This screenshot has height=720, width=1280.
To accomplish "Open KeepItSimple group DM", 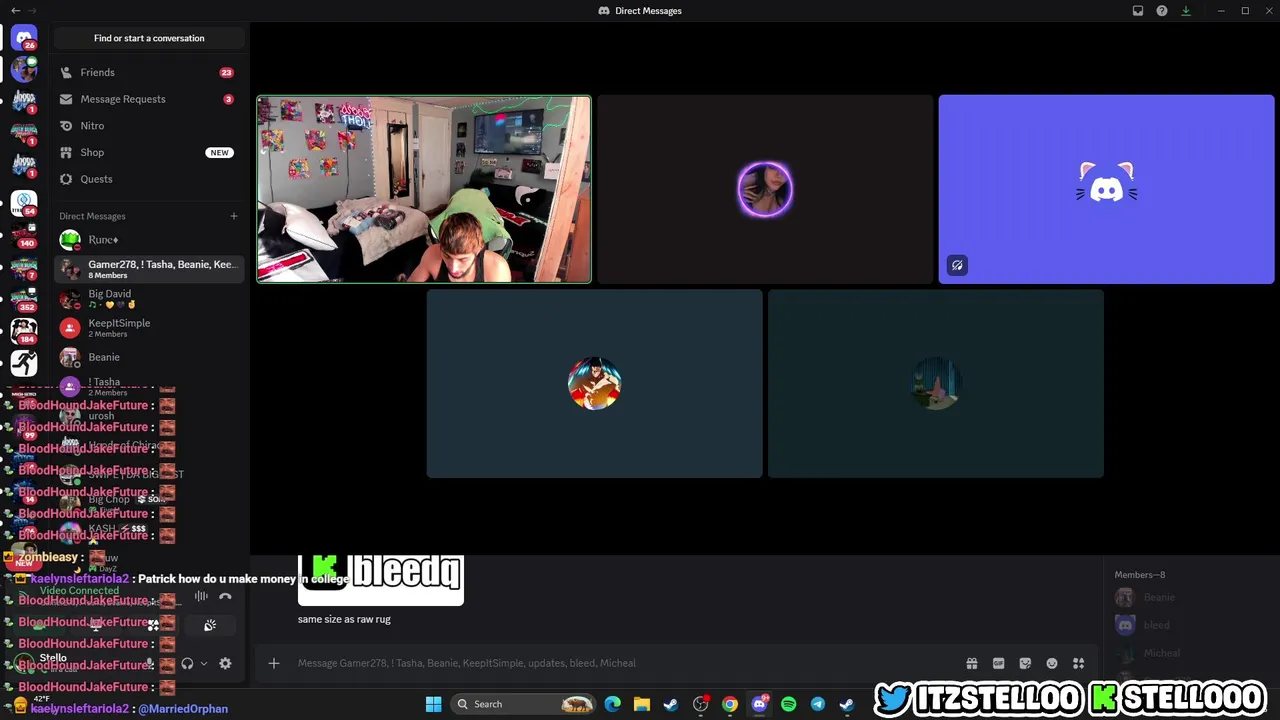I will coord(149,327).
